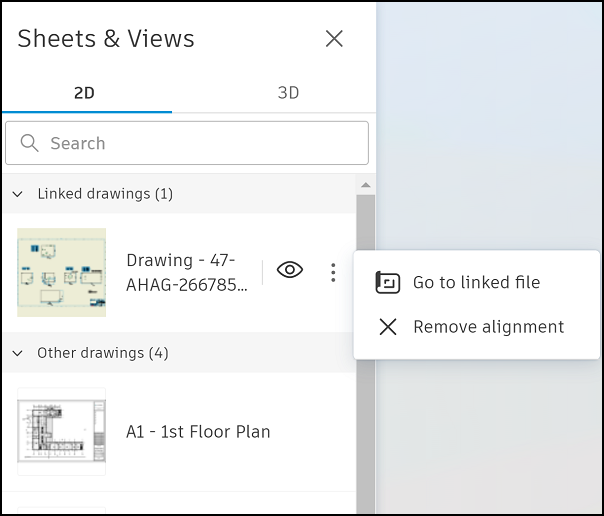Switch to the 3D tab
The height and width of the screenshot is (516, 604).
[x=288, y=93]
